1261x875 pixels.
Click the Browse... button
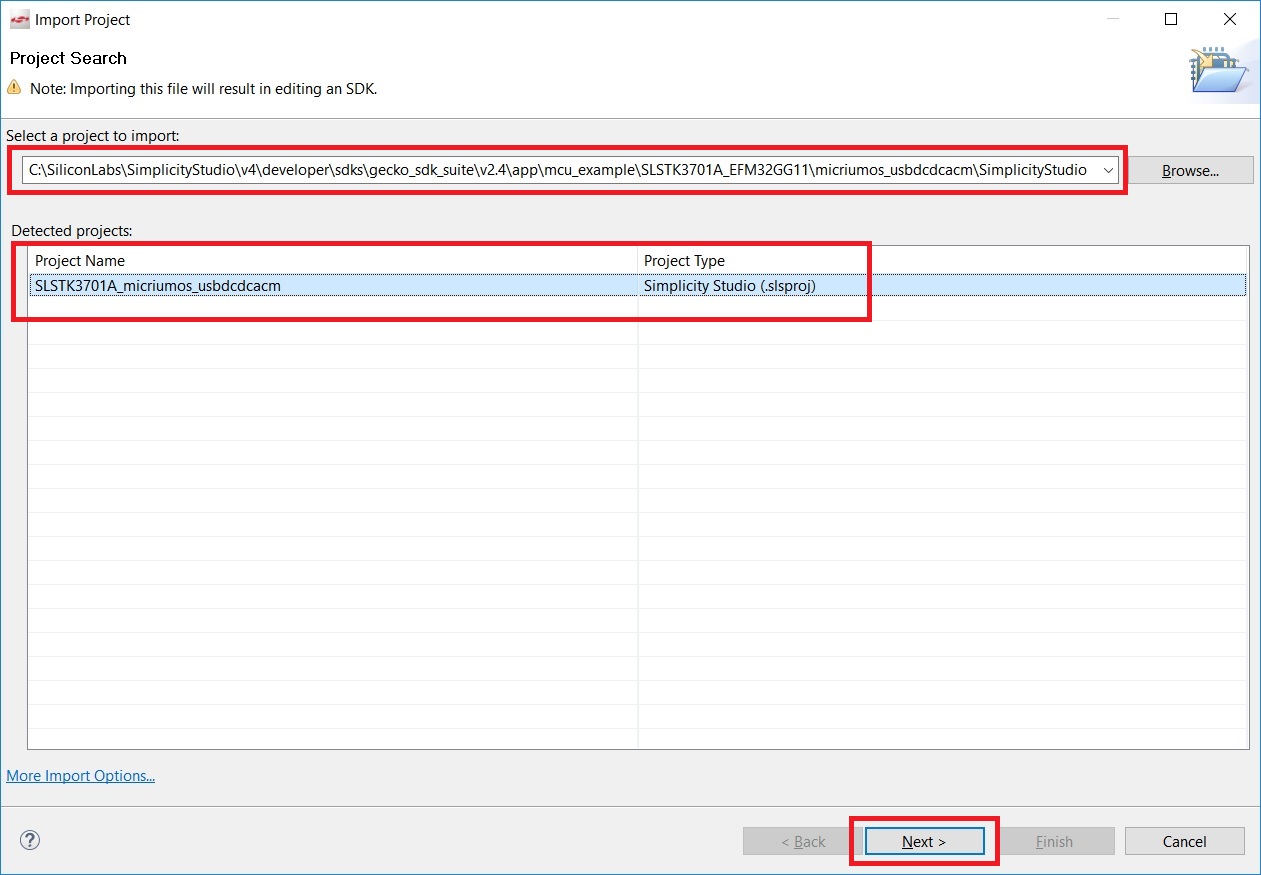[x=1190, y=170]
